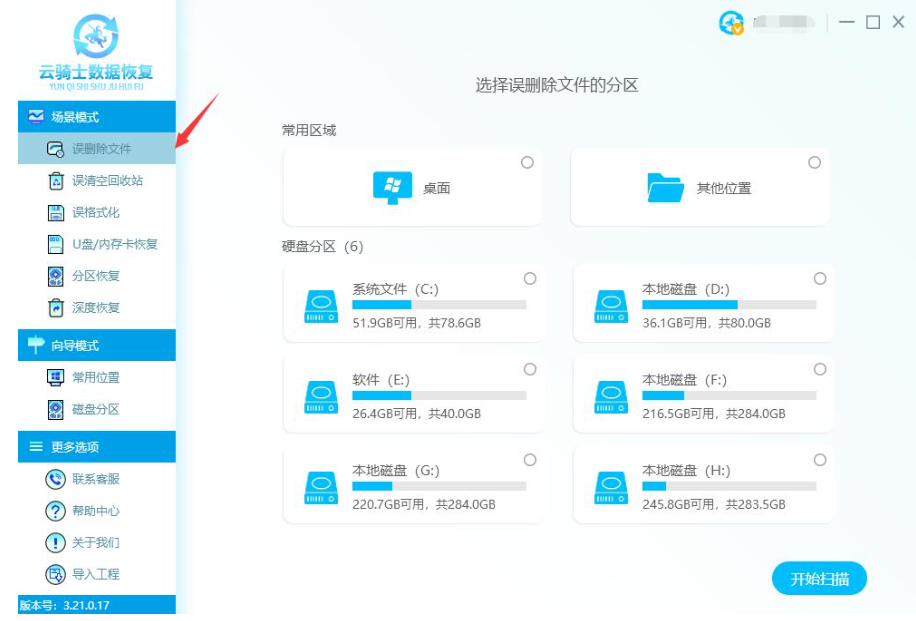
Task: Open 联系客服 customer service icon
Action: coord(56,479)
